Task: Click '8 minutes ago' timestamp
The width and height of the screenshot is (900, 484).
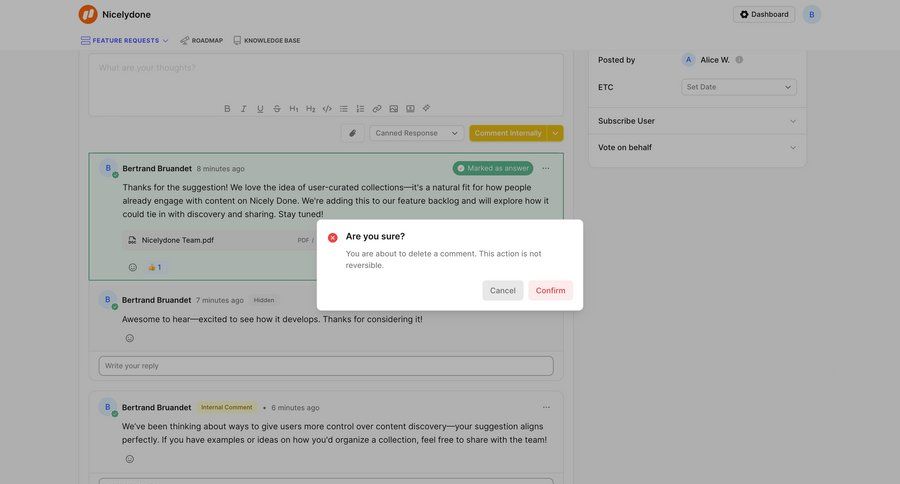Action: tap(220, 169)
